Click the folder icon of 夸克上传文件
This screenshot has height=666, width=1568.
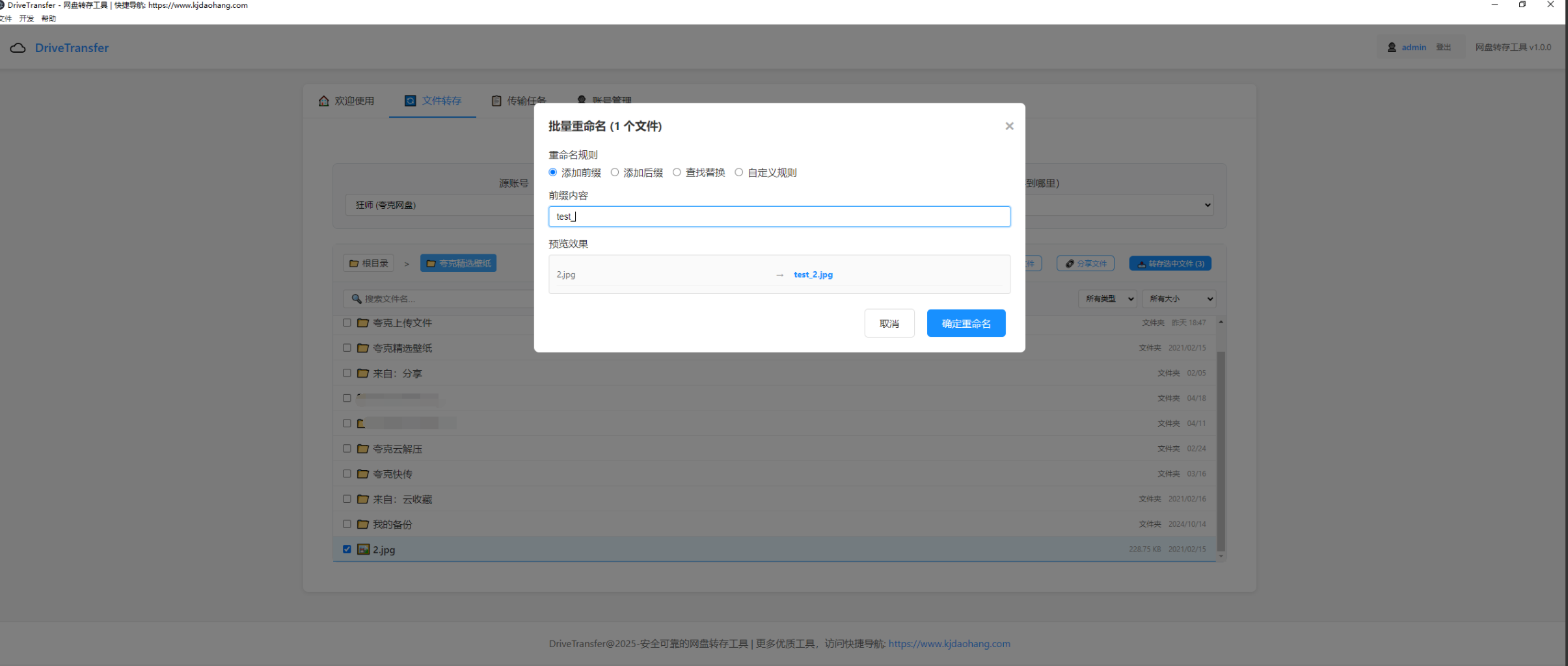coord(363,323)
